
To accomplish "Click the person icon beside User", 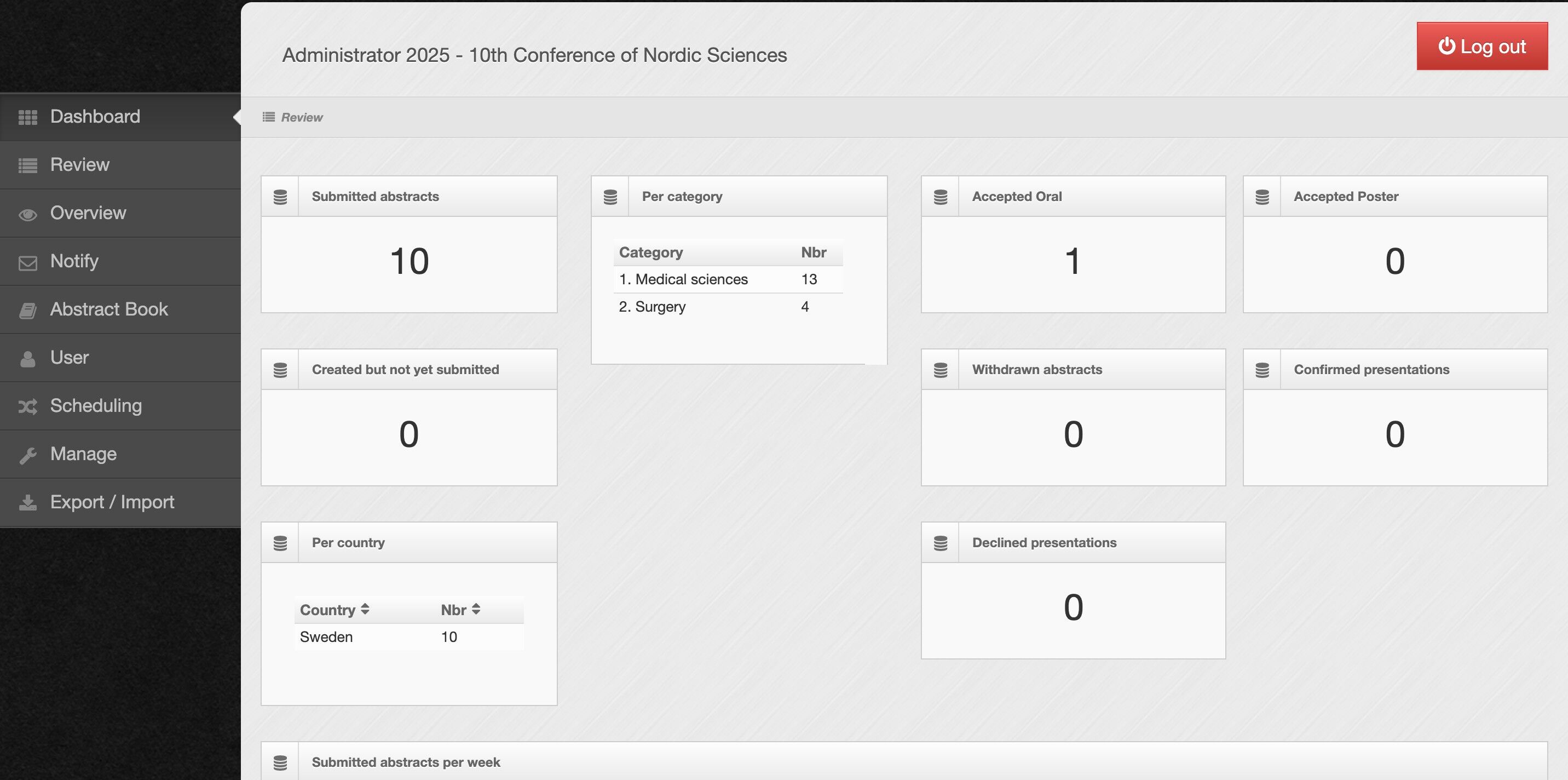I will point(27,359).
